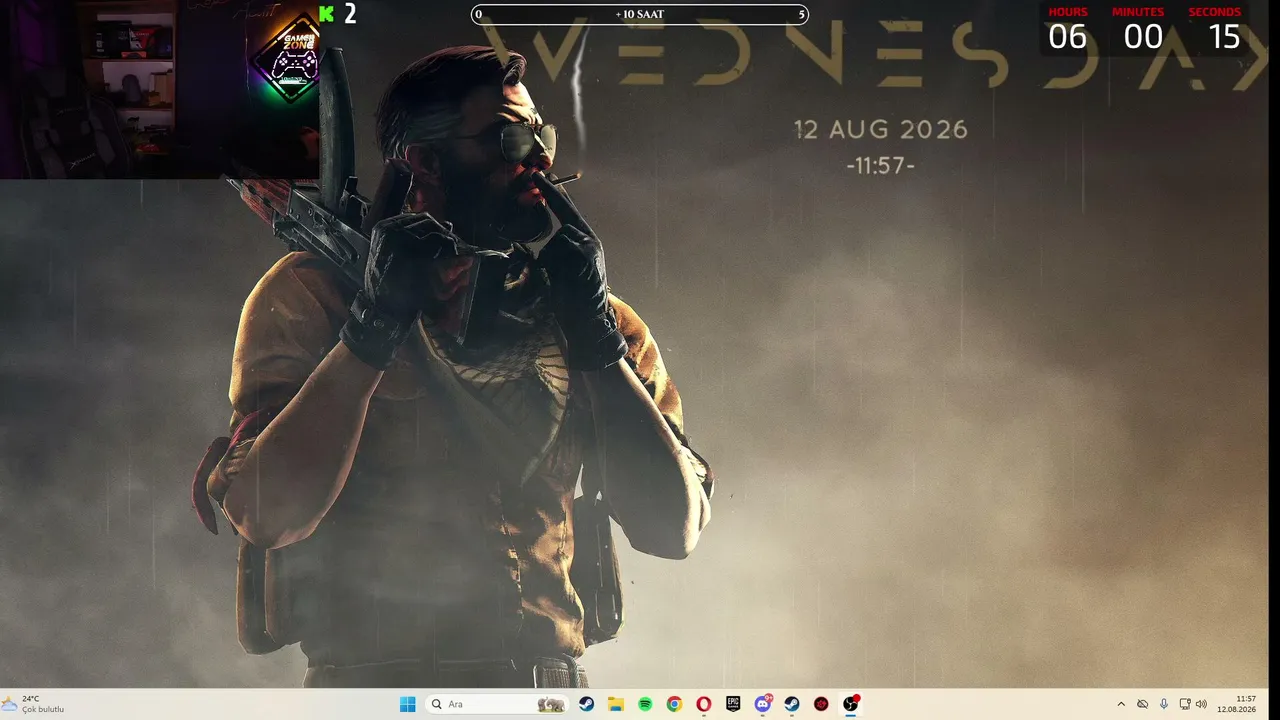Click the +10 SAAT goal progress bar
The image size is (1280, 720).
pyautogui.click(x=640, y=14)
